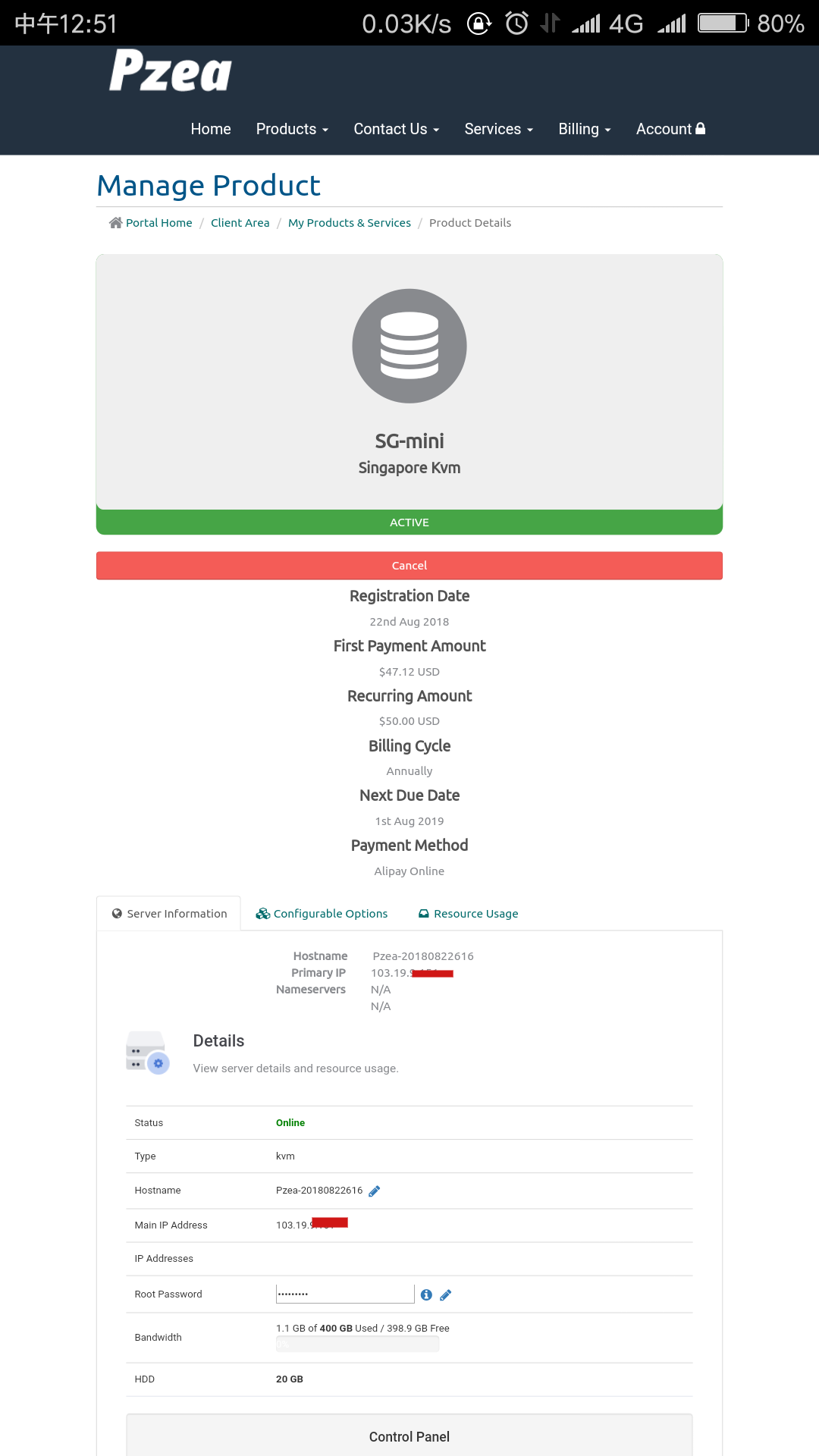Follow the My Products & Services breadcrumb link
This screenshot has height=1456, width=819.
click(x=350, y=223)
